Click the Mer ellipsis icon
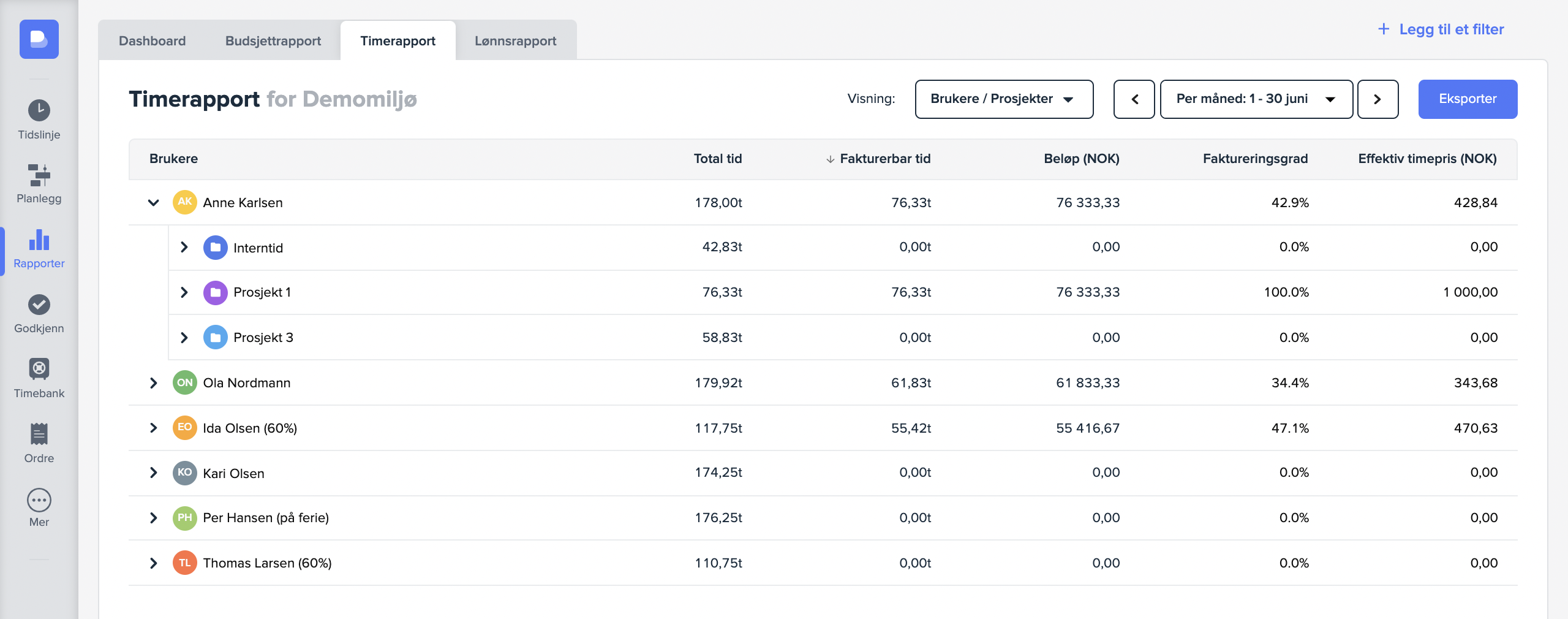The image size is (1568, 619). point(39,500)
